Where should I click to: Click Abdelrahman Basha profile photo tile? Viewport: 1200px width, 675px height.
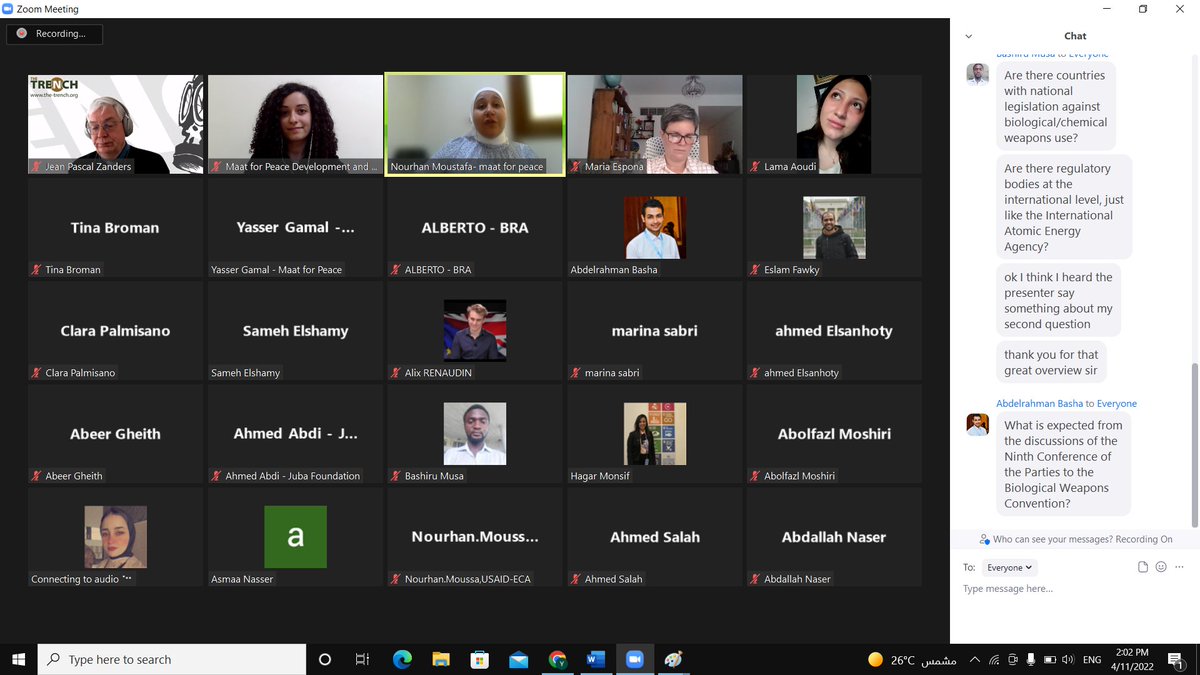[655, 227]
